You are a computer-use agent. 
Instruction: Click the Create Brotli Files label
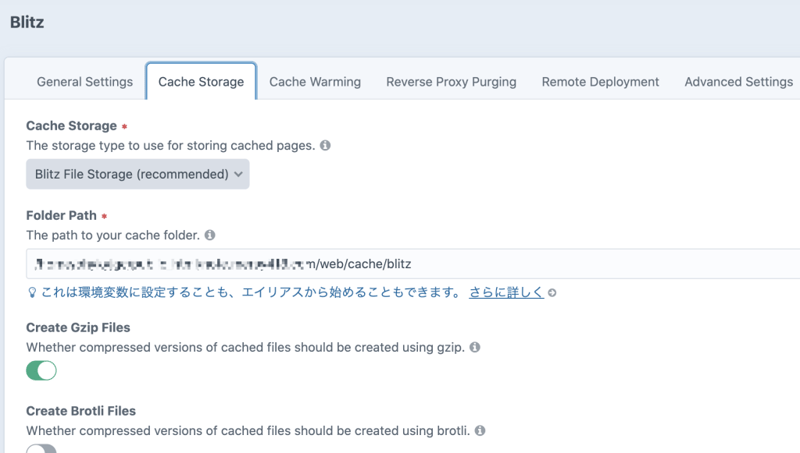click(81, 410)
